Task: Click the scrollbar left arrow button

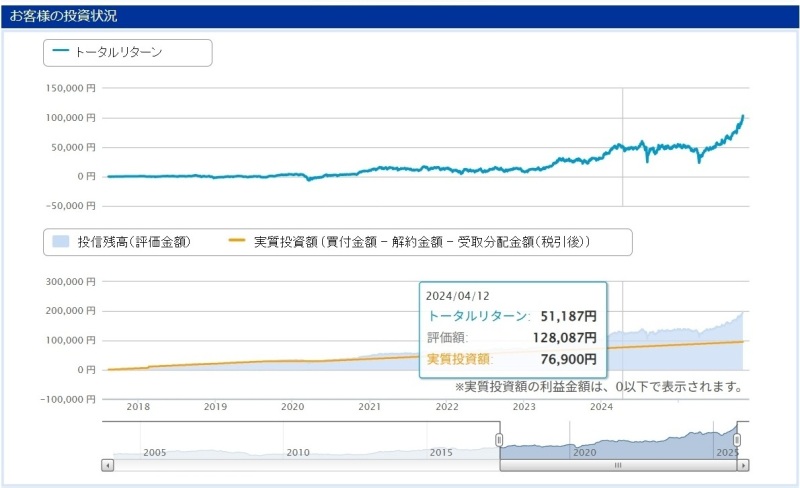Action: click(x=107, y=465)
